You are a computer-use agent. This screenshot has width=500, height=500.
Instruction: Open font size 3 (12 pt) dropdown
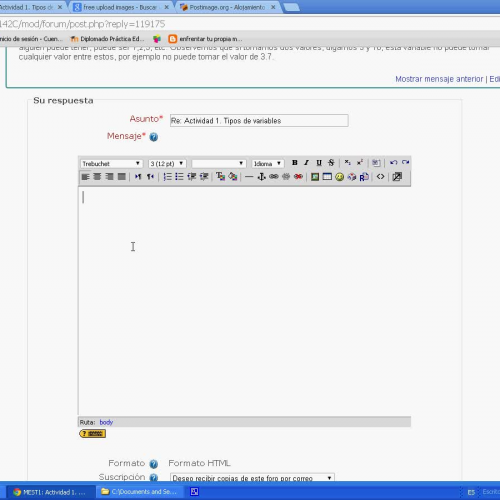tap(167, 164)
